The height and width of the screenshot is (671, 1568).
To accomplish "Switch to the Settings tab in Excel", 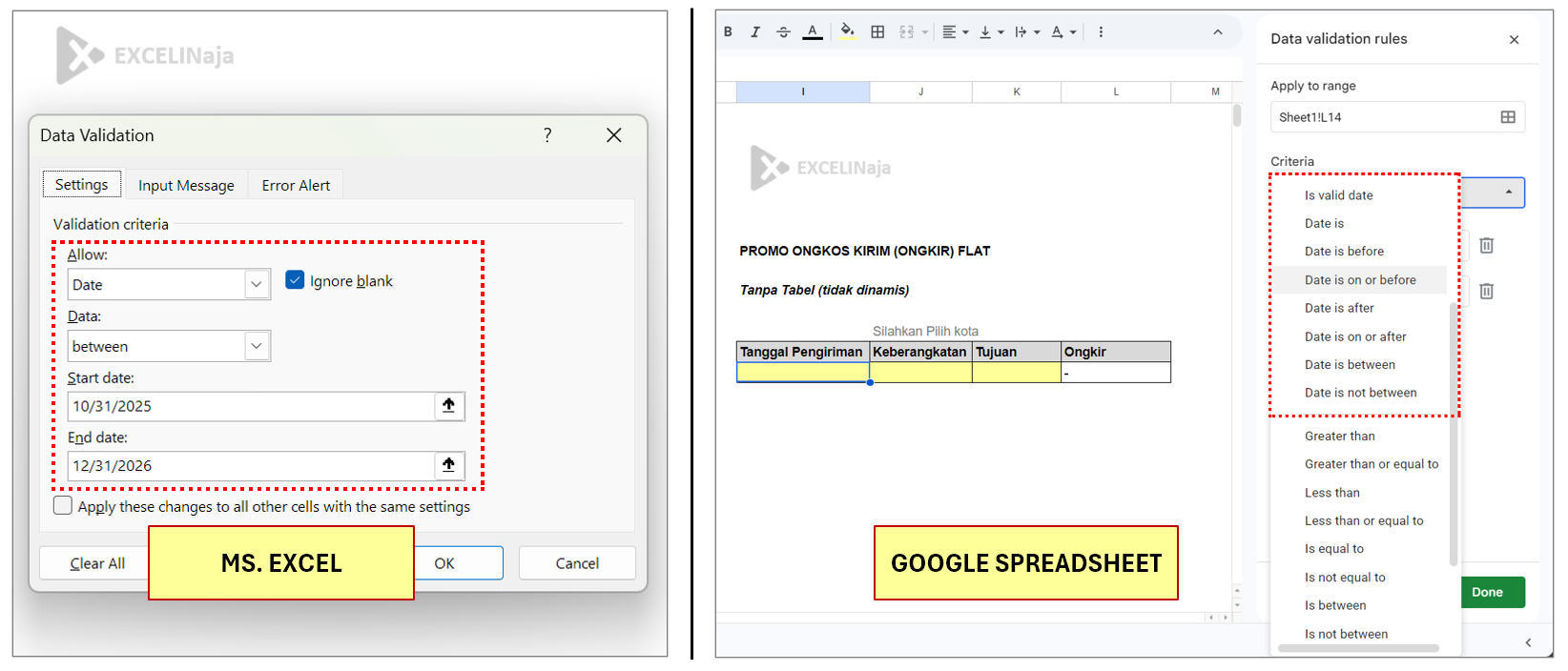I will (81, 185).
